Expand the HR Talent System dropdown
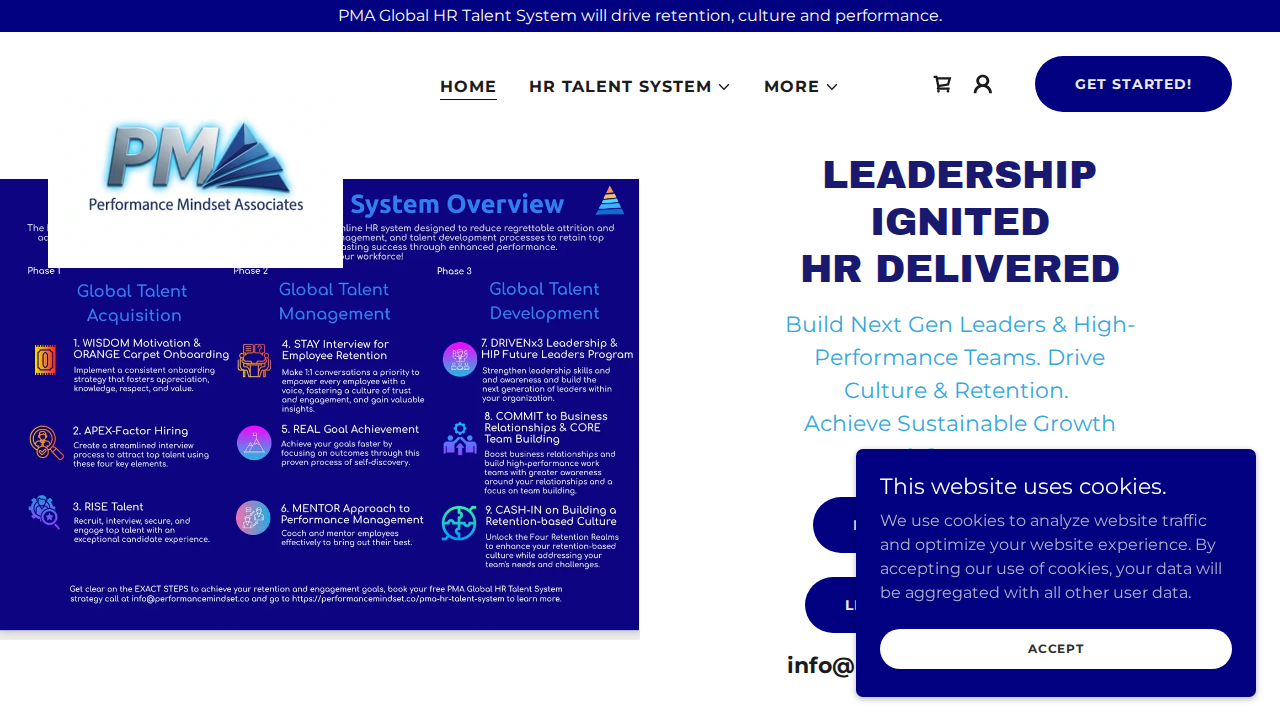 (x=629, y=86)
